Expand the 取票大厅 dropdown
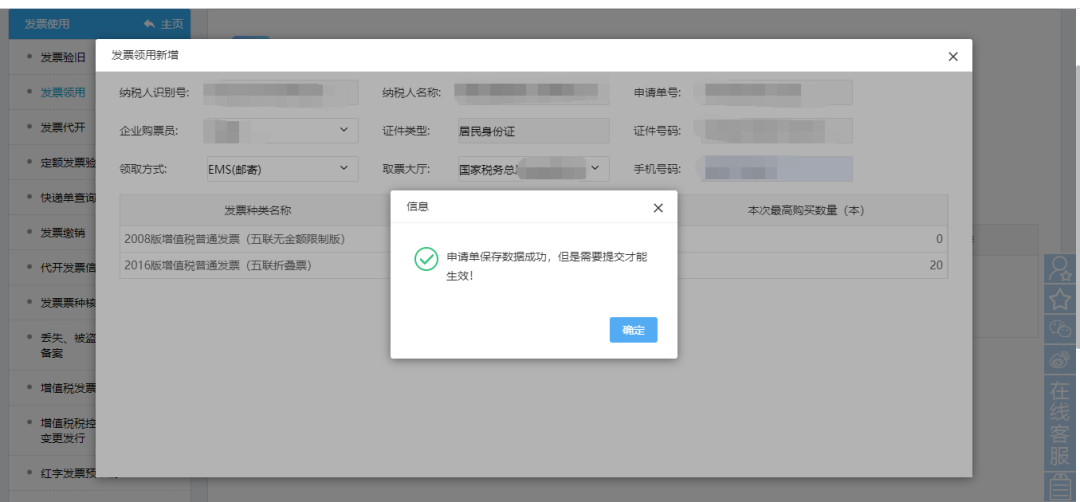Viewport: 1080px width, 502px height. point(534,169)
